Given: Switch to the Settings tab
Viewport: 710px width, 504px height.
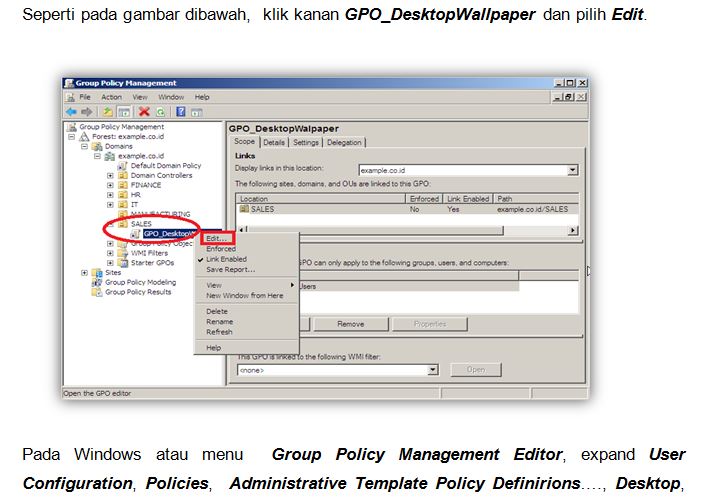Looking at the screenshot, I should point(306,142).
